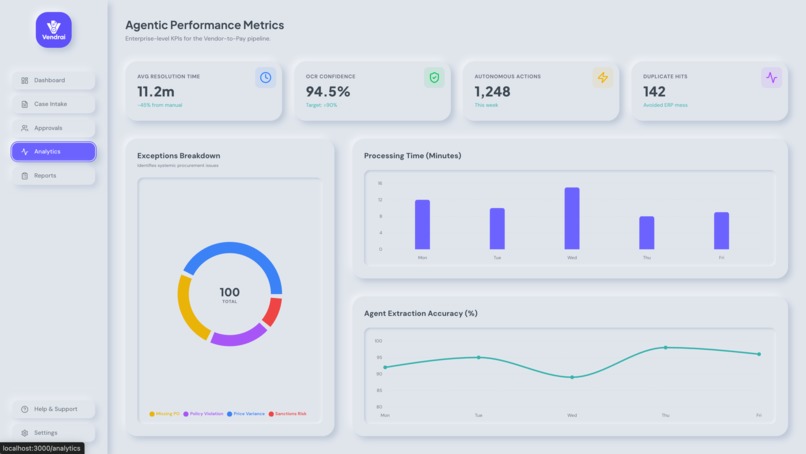Go to Case Intake
This screenshot has width=806, height=454.
[x=53, y=104]
